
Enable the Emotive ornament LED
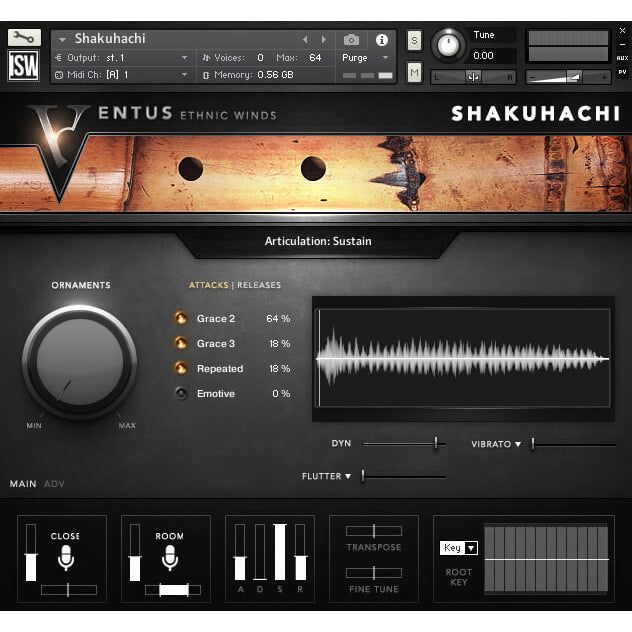pyautogui.click(x=181, y=393)
